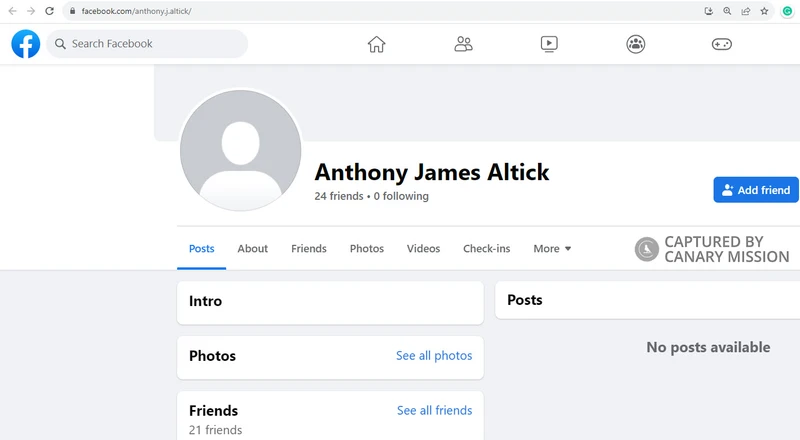Click the 21 friends text
This screenshot has width=800, height=440.
coord(215,430)
